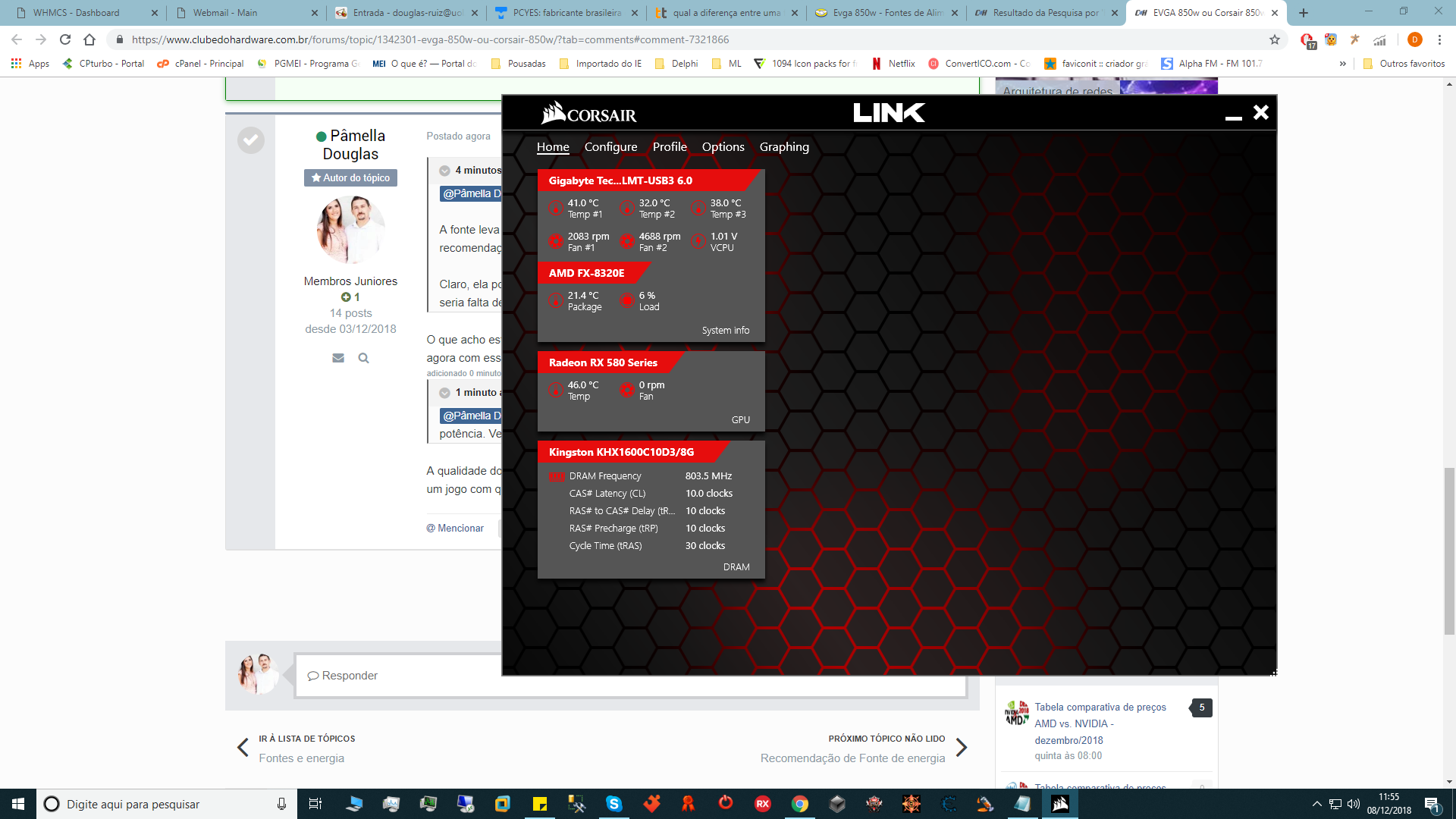Screen dimensions: 1456x819
Task: Click the Windows taskbar search box
Action: pos(165,804)
